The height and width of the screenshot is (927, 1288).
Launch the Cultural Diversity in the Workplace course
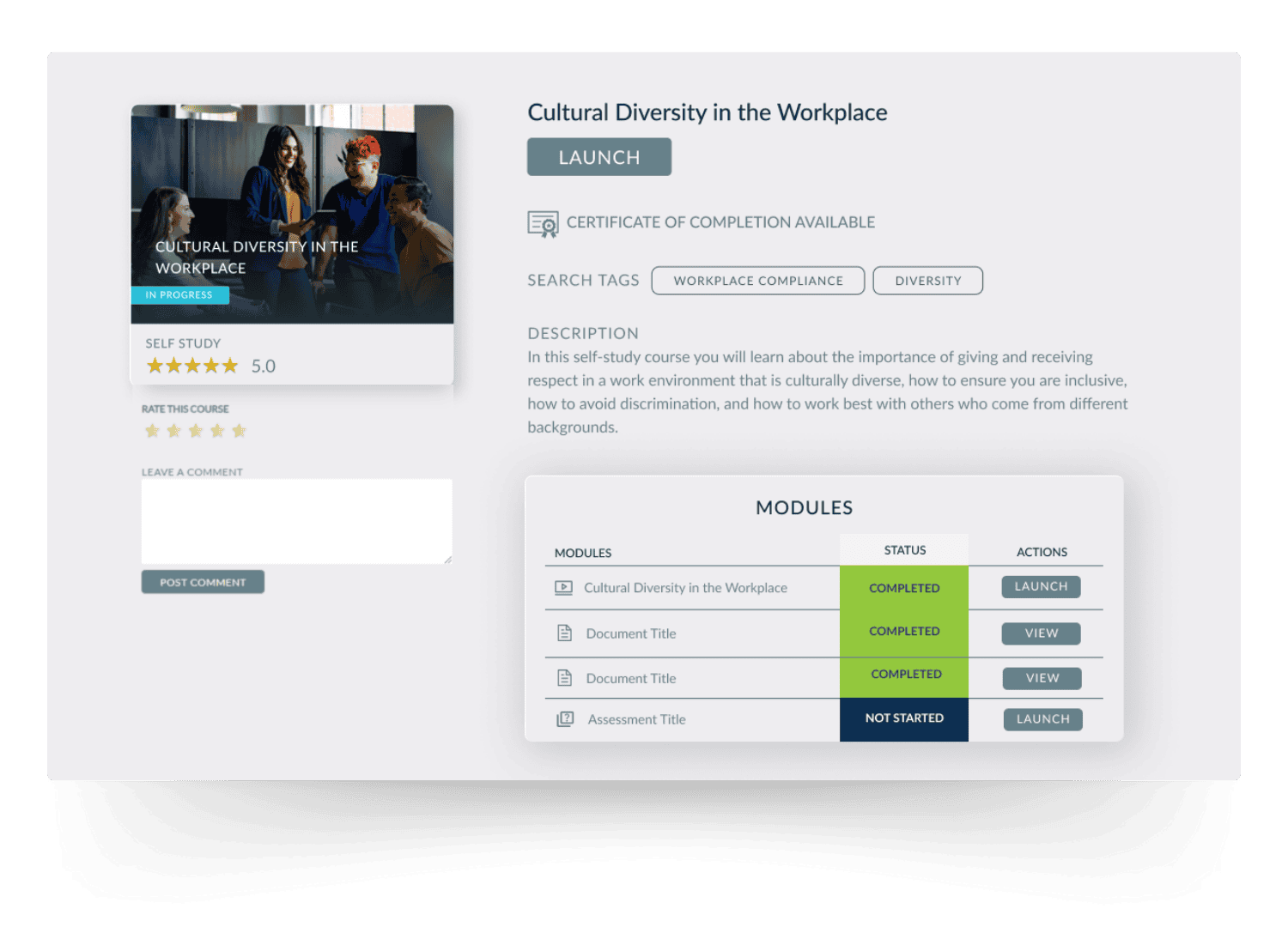pos(598,156)
